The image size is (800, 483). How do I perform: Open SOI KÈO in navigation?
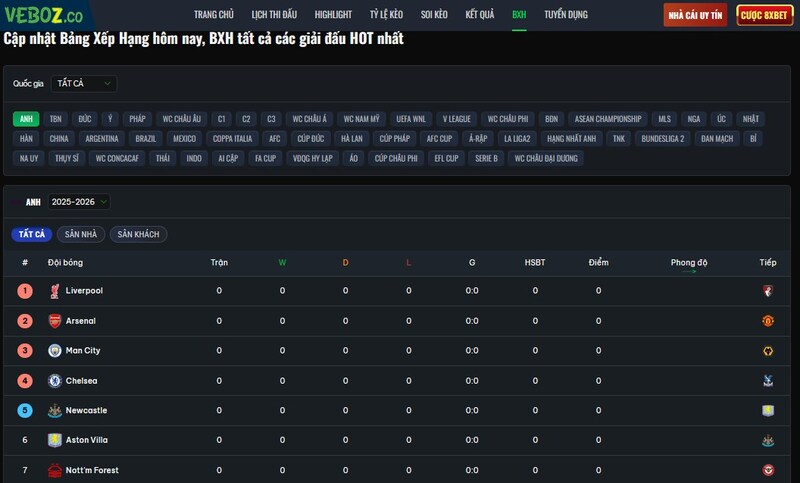434,15
